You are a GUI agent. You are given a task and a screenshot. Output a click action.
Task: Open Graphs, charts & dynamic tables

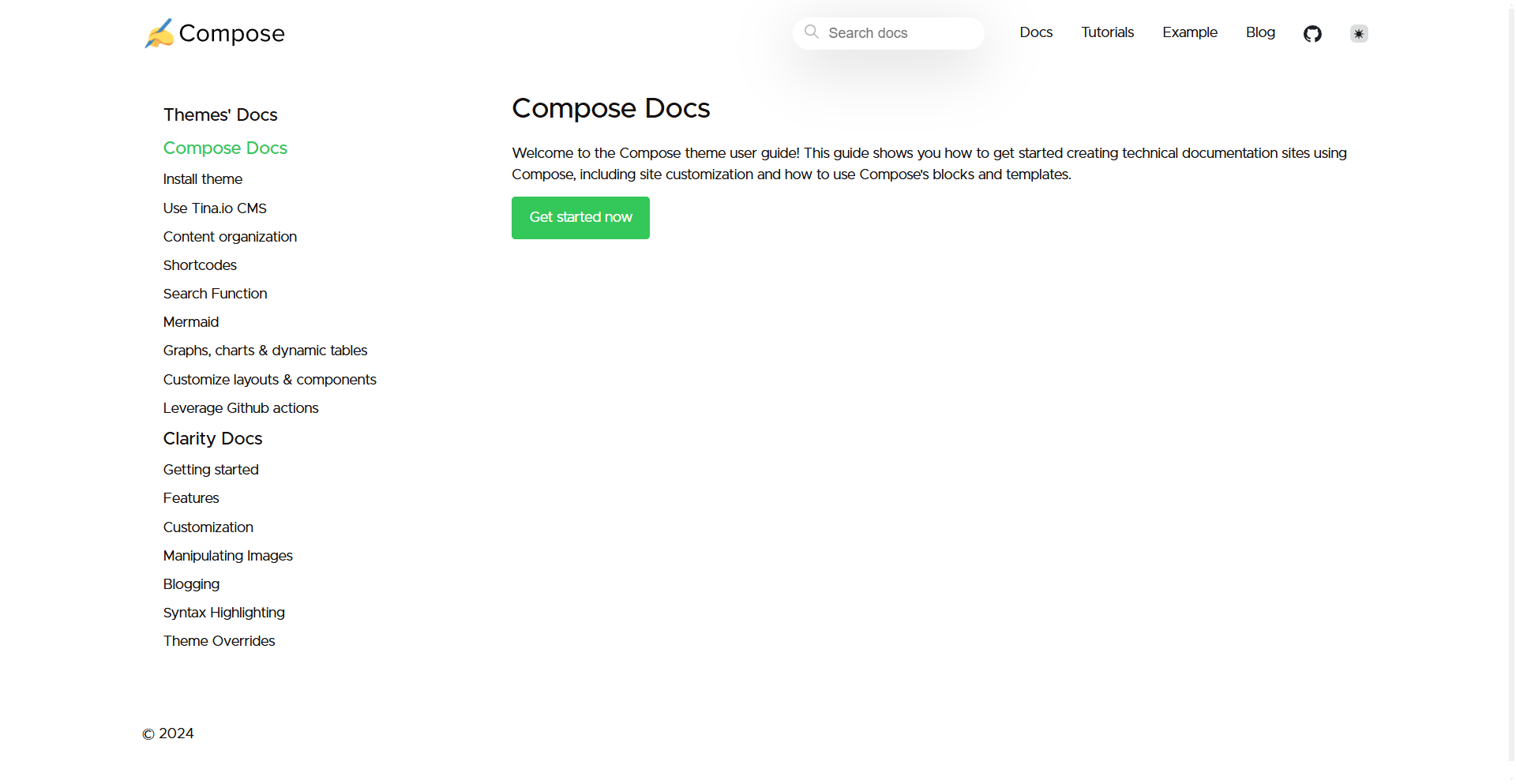[265, 351]
